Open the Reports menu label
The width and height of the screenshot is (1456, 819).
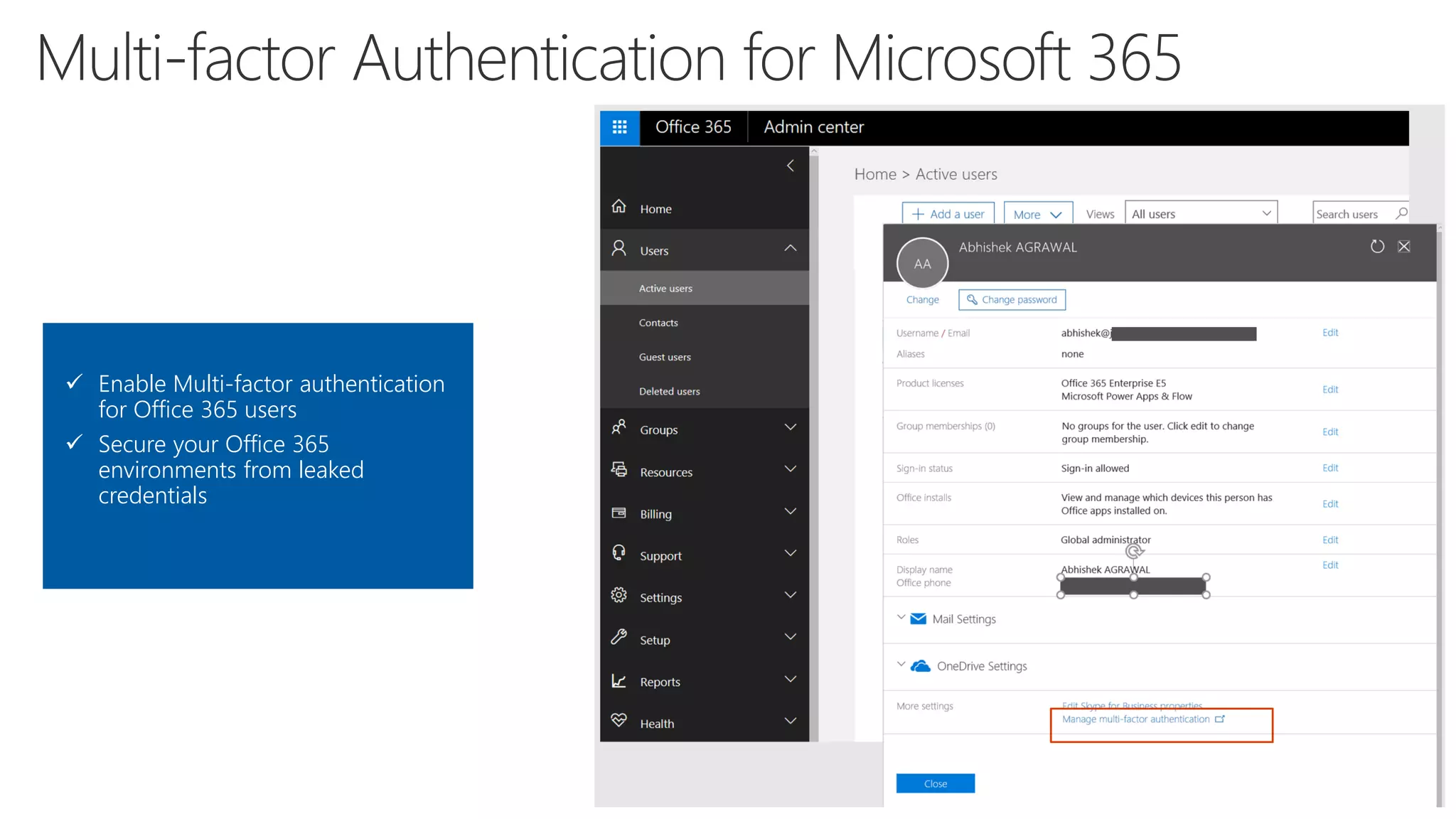pyautogui.click(x=660, y=682)
